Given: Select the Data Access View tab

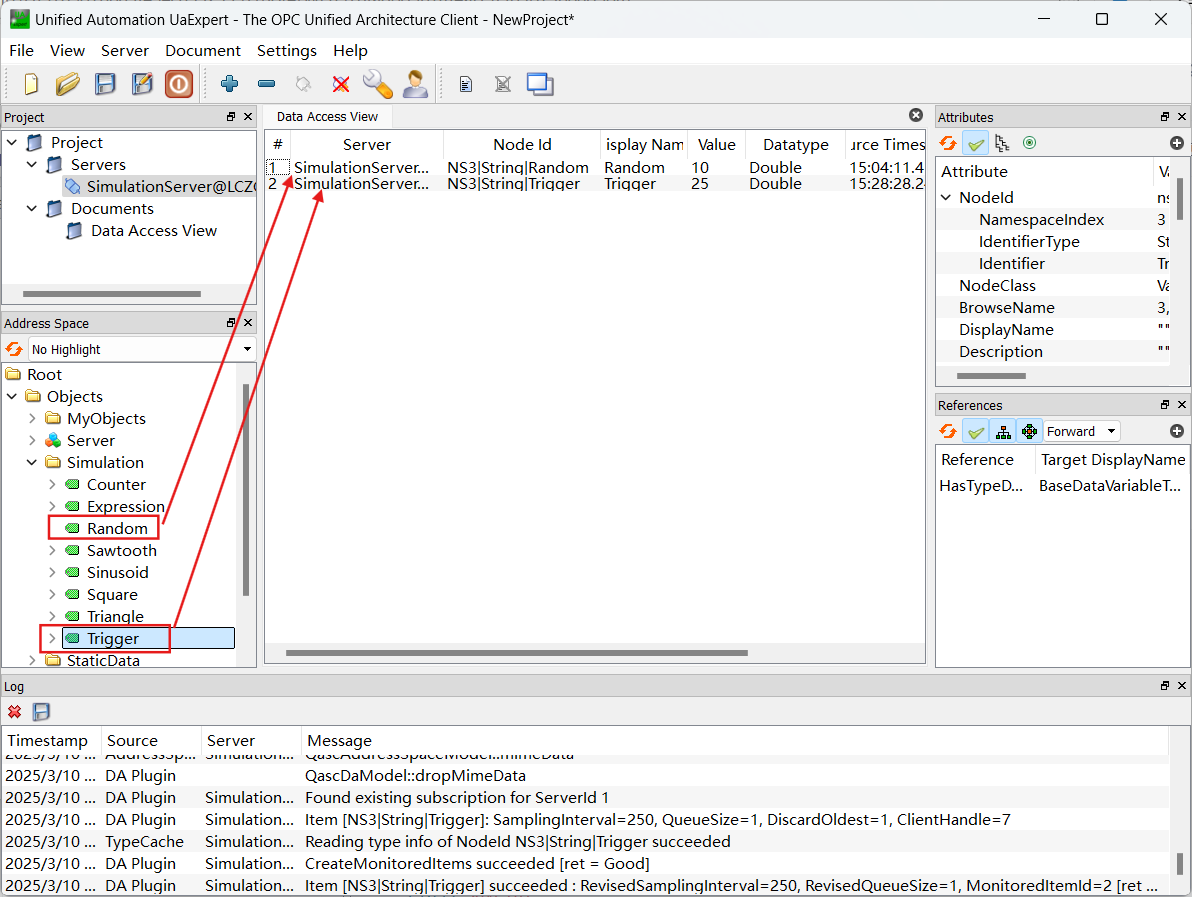Looking at the screenshot, I should (x=327, y=116).
